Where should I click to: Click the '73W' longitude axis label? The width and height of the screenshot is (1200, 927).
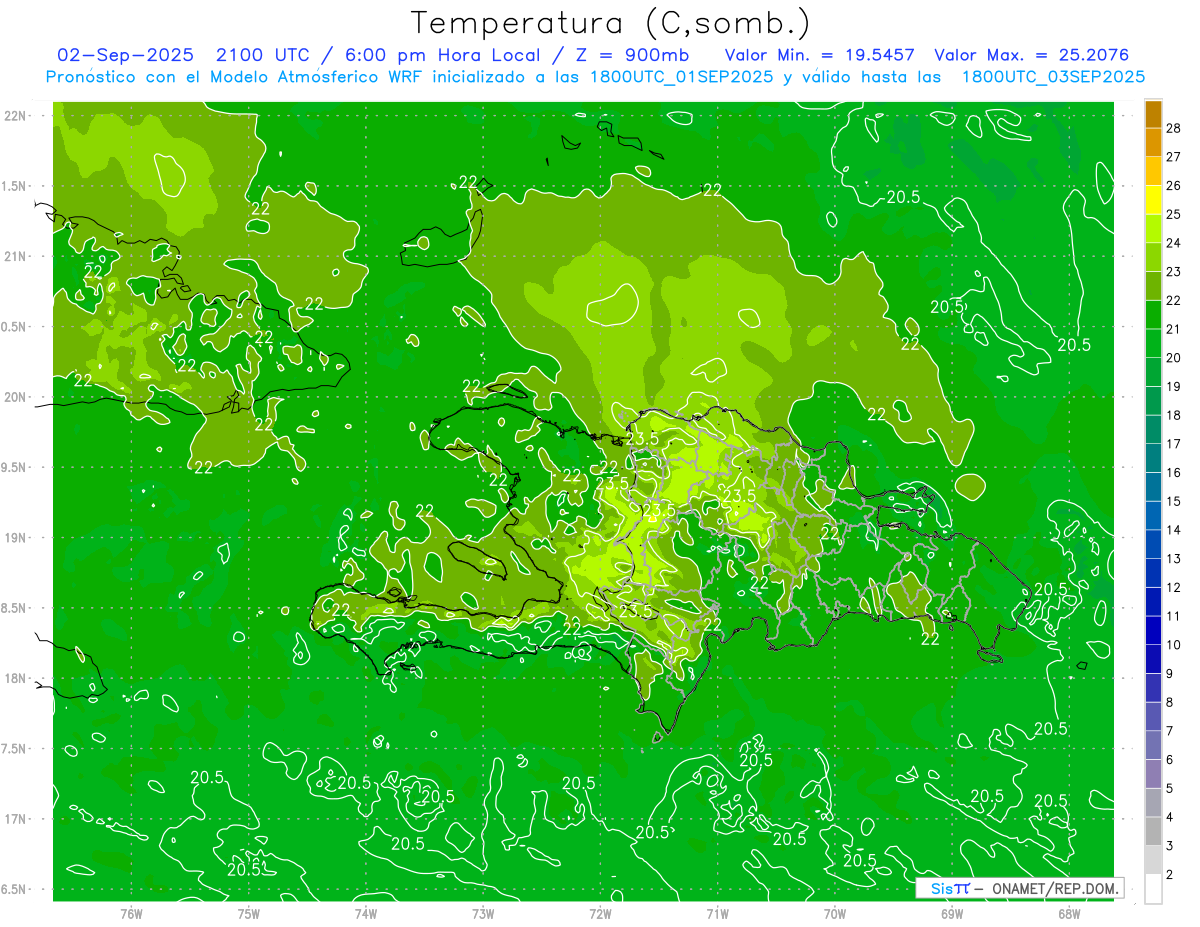coord(483,913)
